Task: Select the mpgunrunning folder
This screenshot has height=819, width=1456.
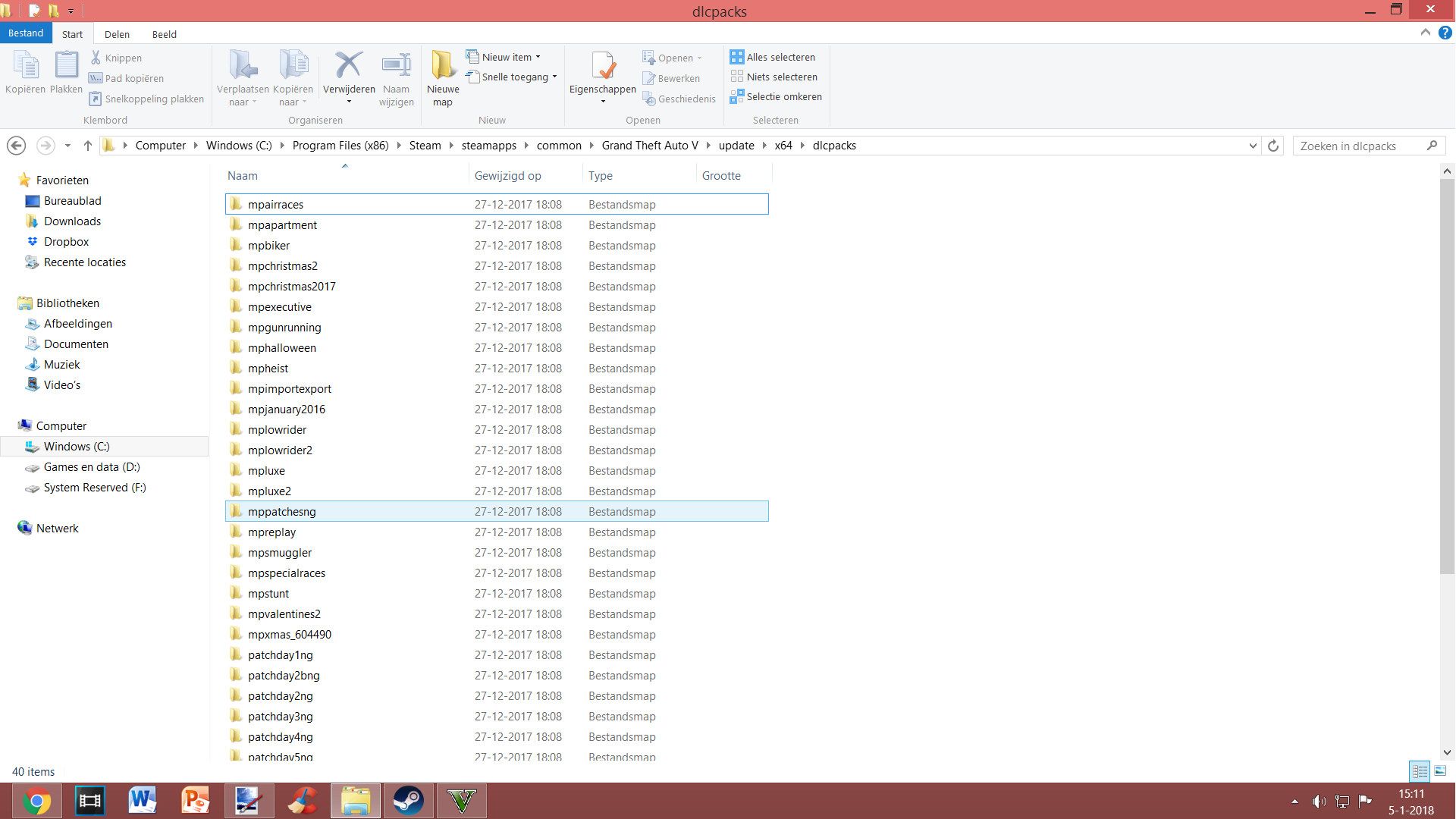Action: click(x=497, y=327)
